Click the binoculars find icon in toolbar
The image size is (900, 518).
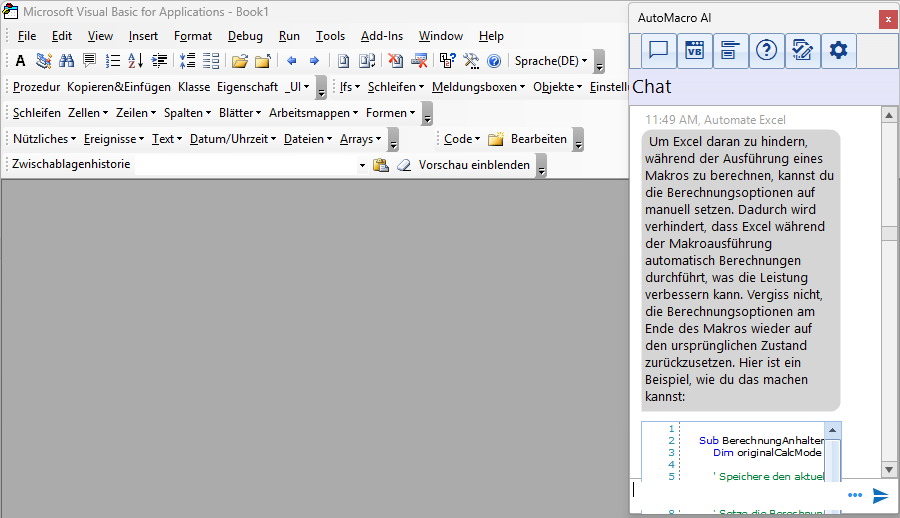click(67, 61)
